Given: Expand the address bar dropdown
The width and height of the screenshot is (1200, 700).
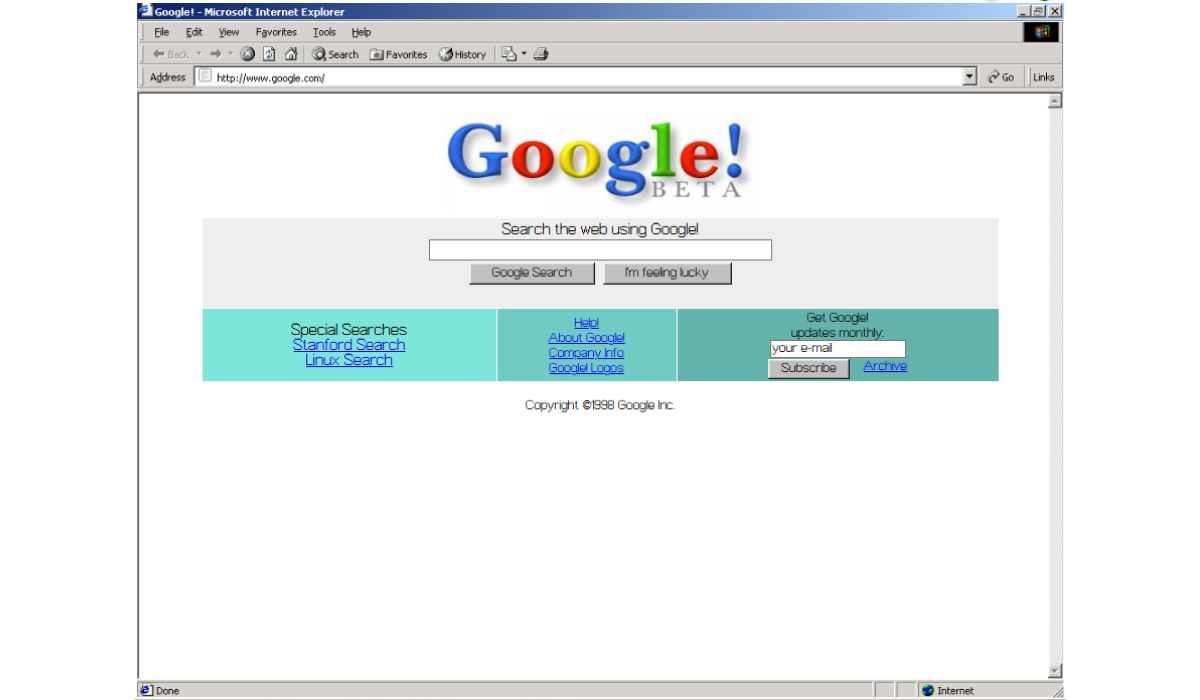Looking at the screenshot, I should click(x=971, y=77).
